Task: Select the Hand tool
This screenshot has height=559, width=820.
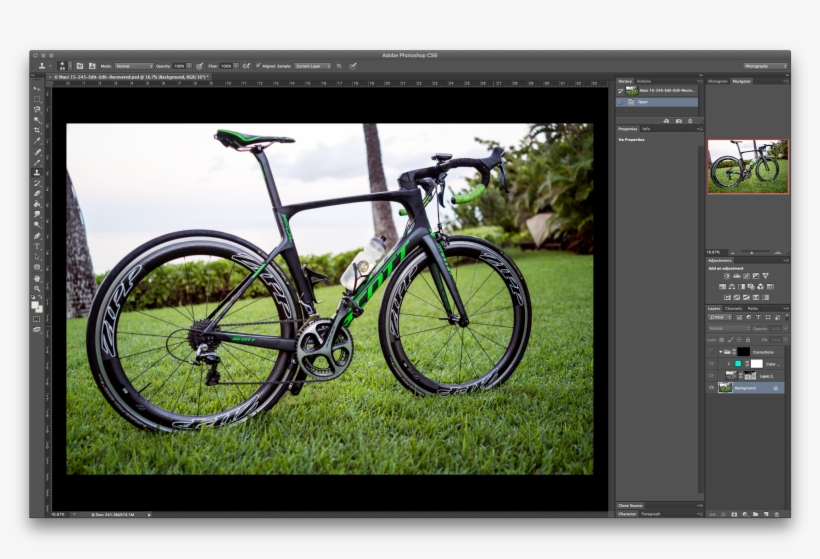Action: tap(37, 278)
